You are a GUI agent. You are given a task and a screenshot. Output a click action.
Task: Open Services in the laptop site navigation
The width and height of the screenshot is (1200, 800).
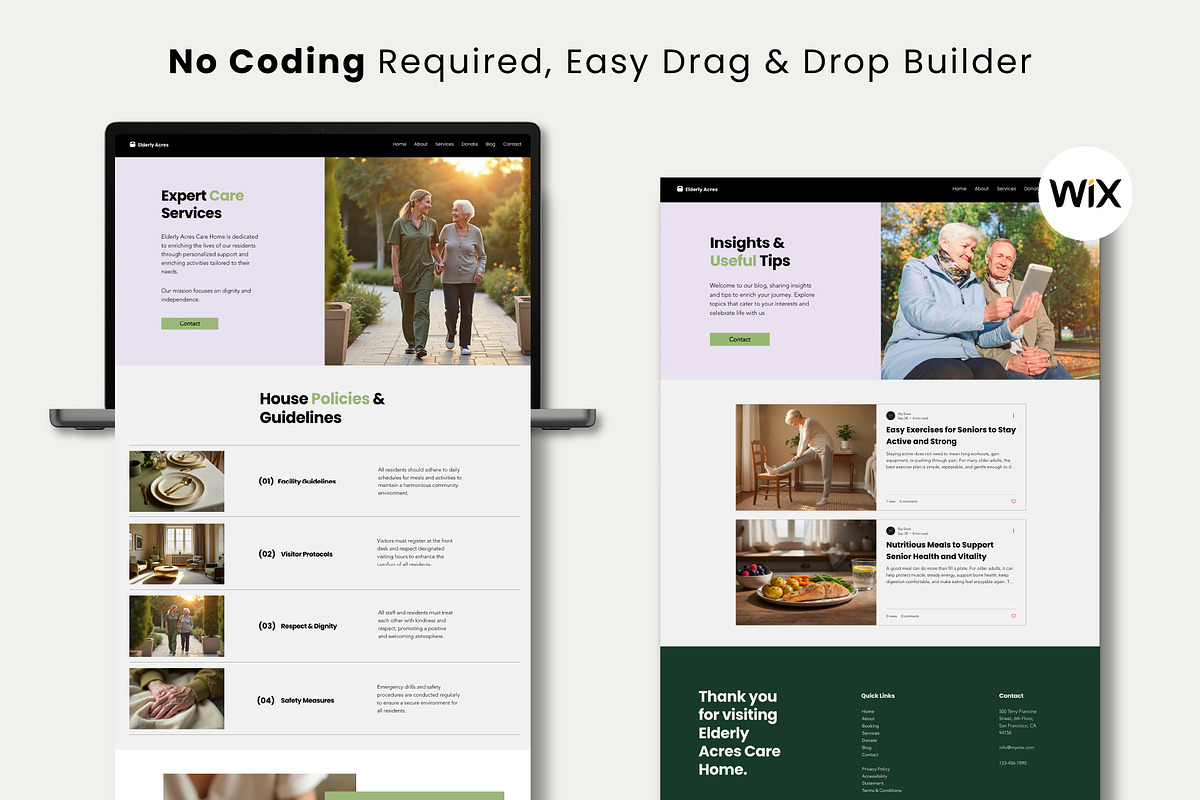pos(444,144)
